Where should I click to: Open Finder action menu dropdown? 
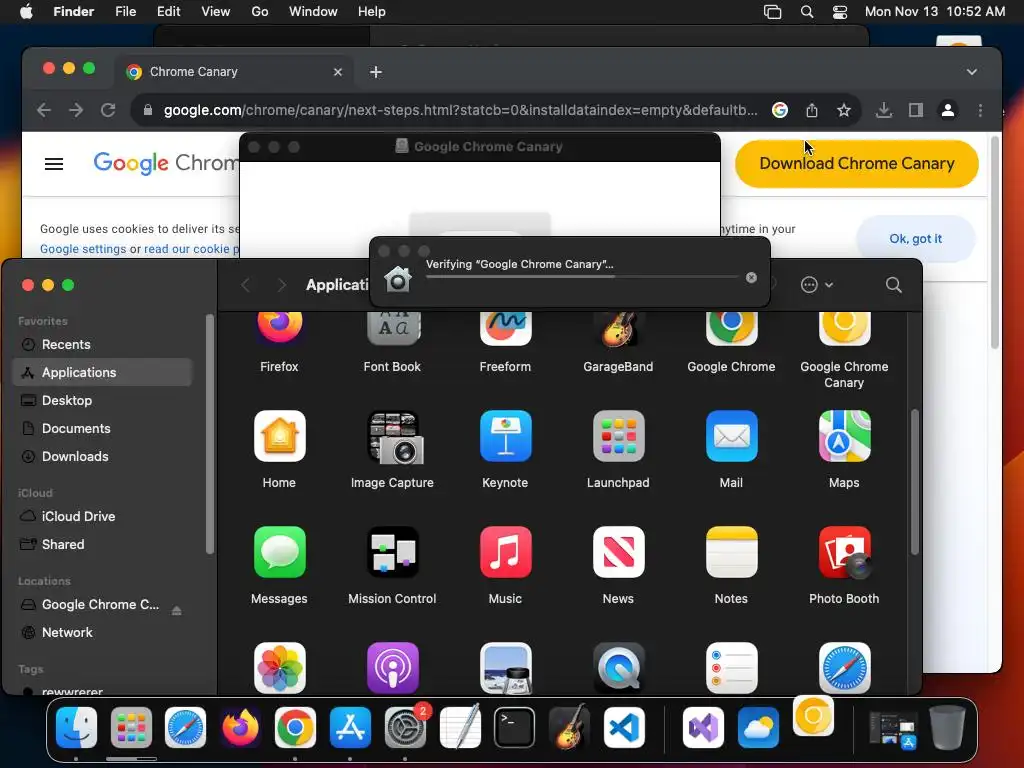[x=816, y=285]
